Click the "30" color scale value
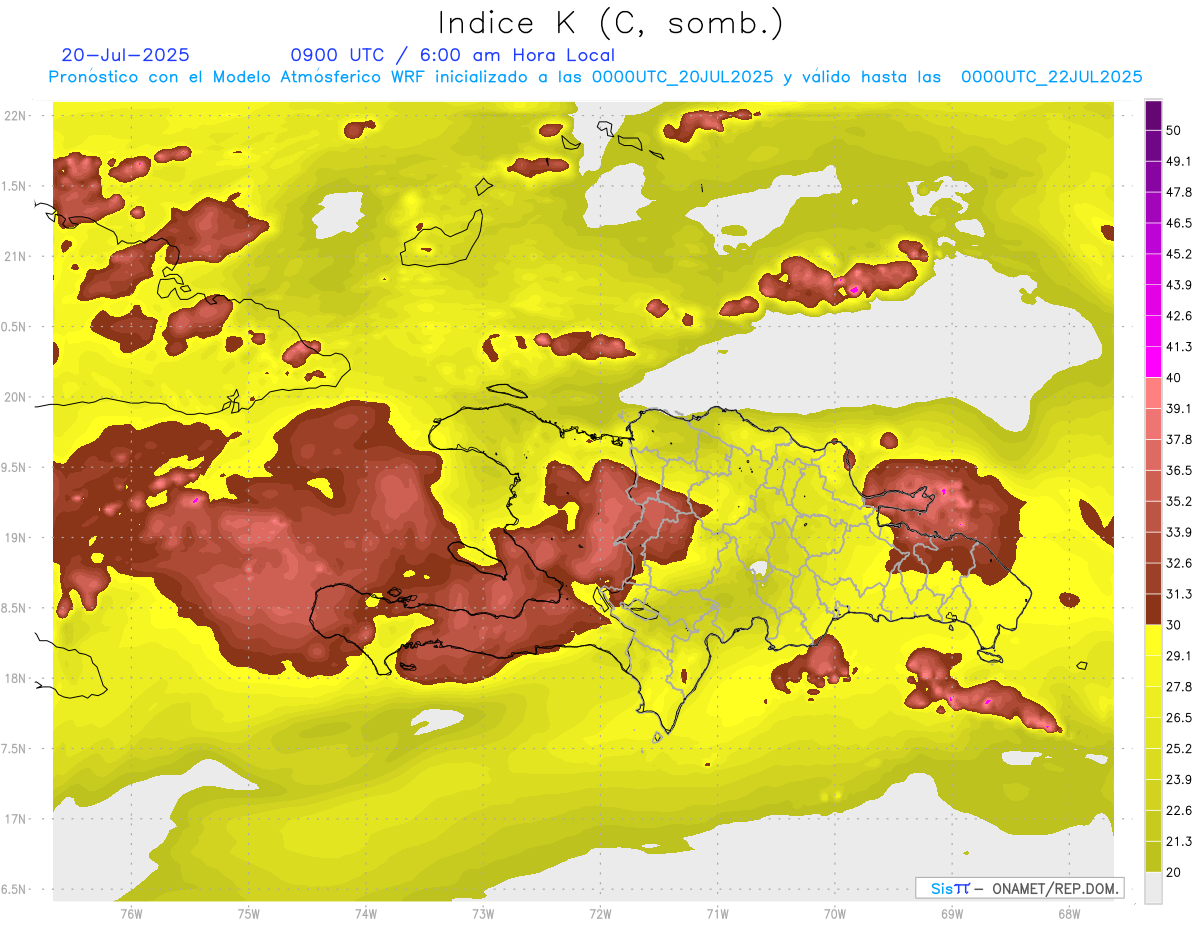Screen dimensions: 1200x927 click(x=1174, y=624)
